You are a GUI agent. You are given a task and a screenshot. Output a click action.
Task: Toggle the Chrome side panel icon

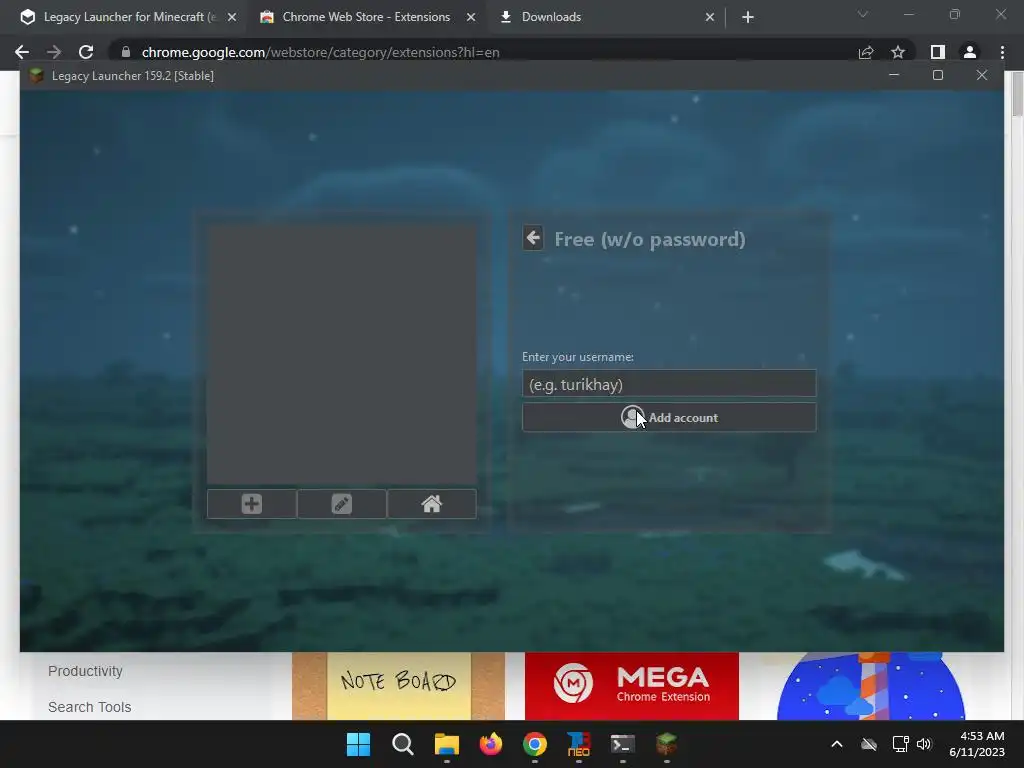[938, 52]
